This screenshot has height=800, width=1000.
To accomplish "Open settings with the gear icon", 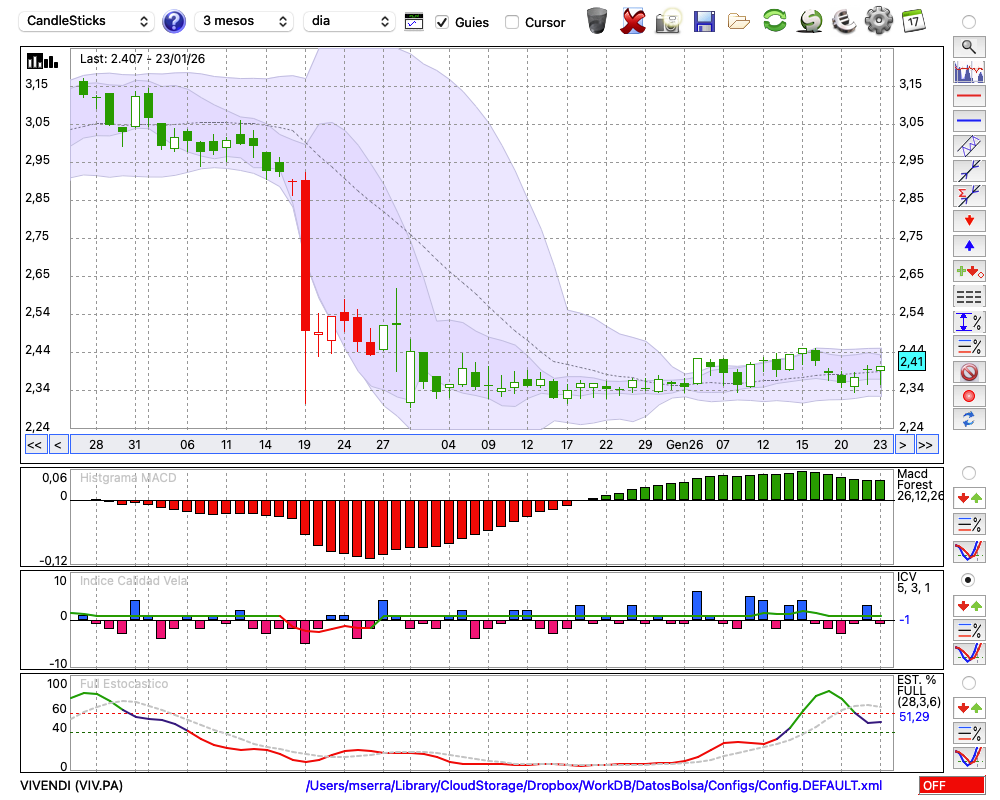I will point(878,20).
